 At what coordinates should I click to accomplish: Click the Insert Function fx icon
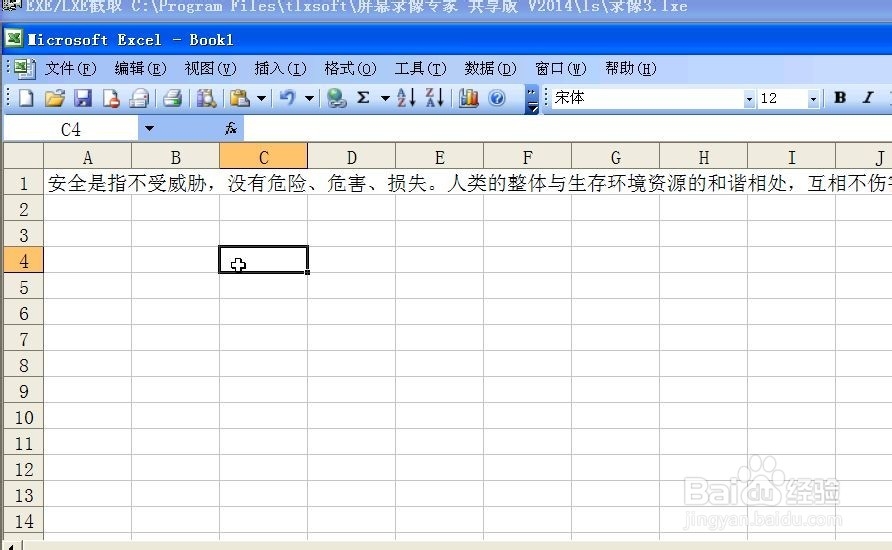230,129
